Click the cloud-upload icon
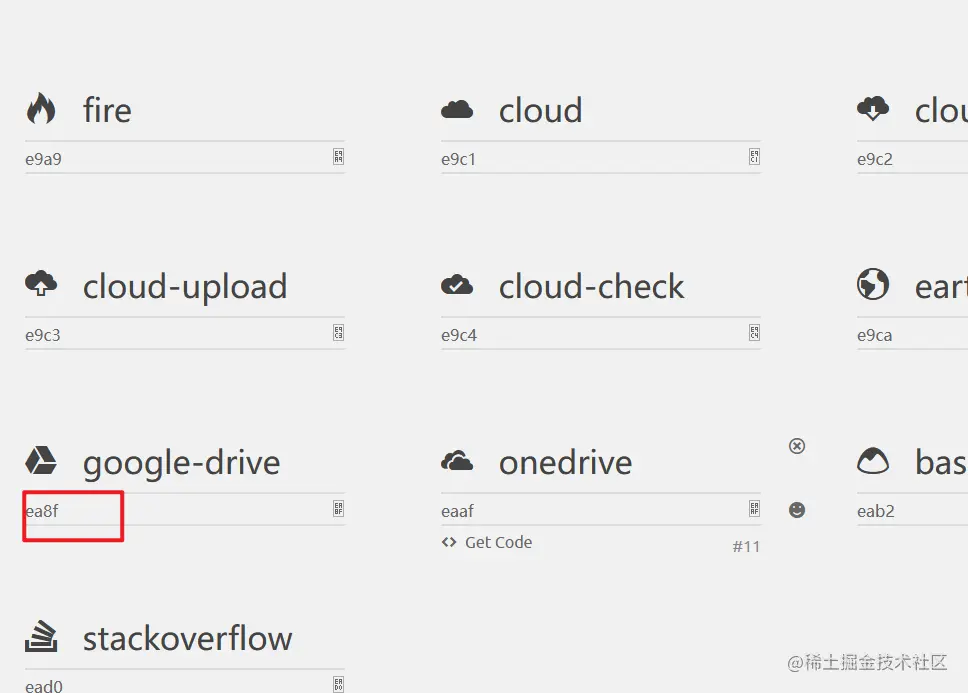 click(x=41, y=283)
